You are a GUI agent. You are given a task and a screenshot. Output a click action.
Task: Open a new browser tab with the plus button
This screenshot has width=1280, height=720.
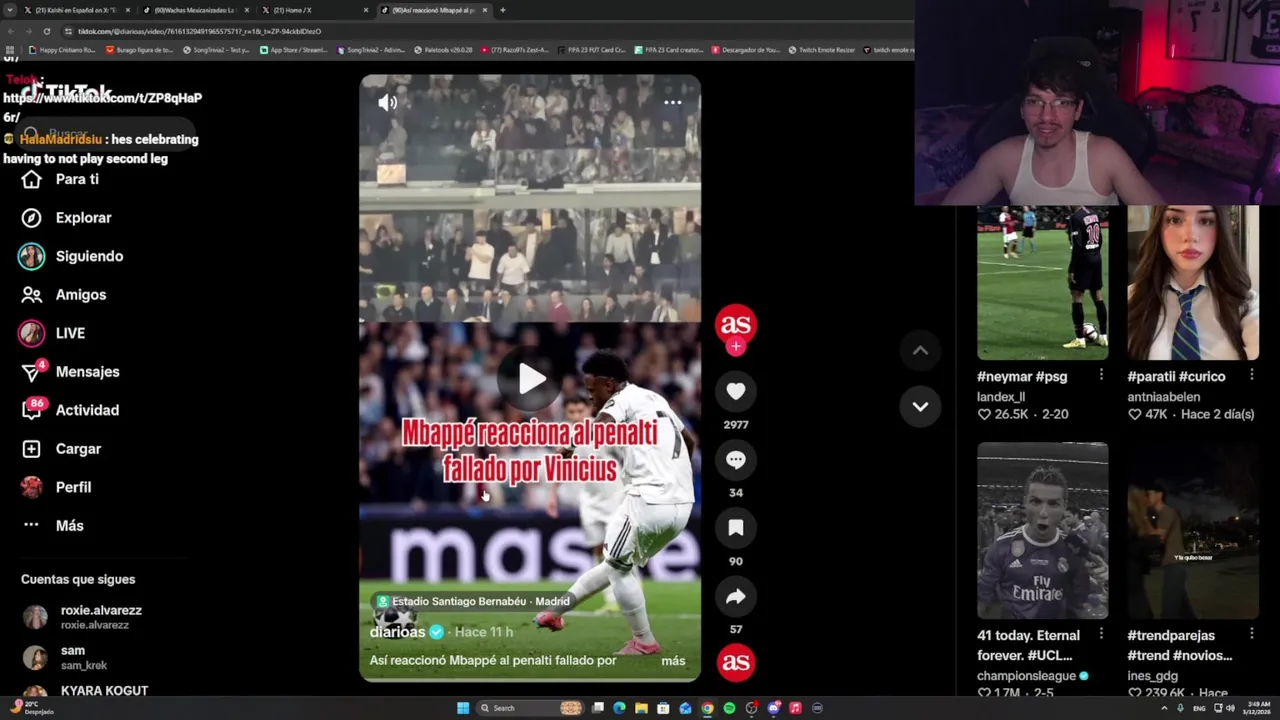click(x=502, y=10)
